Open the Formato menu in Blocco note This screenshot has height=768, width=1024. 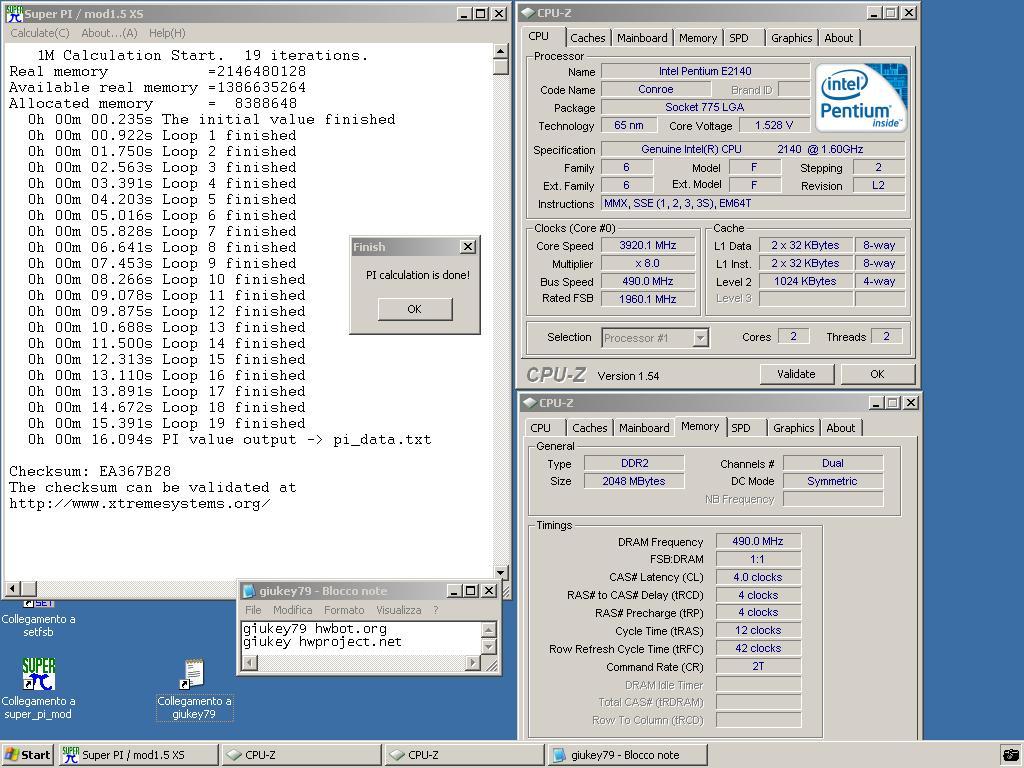(x=344, y=610)
